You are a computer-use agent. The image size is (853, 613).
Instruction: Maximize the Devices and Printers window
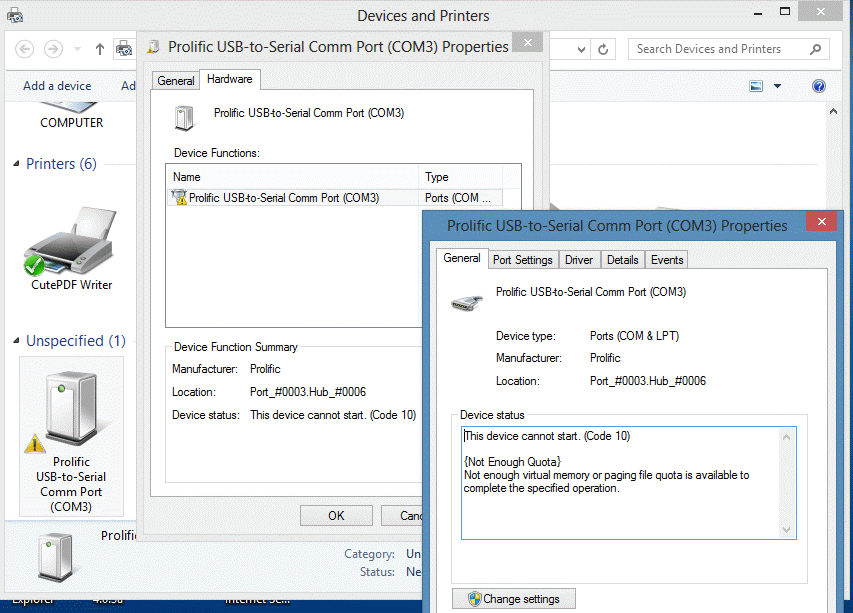[x=784, y=11]
